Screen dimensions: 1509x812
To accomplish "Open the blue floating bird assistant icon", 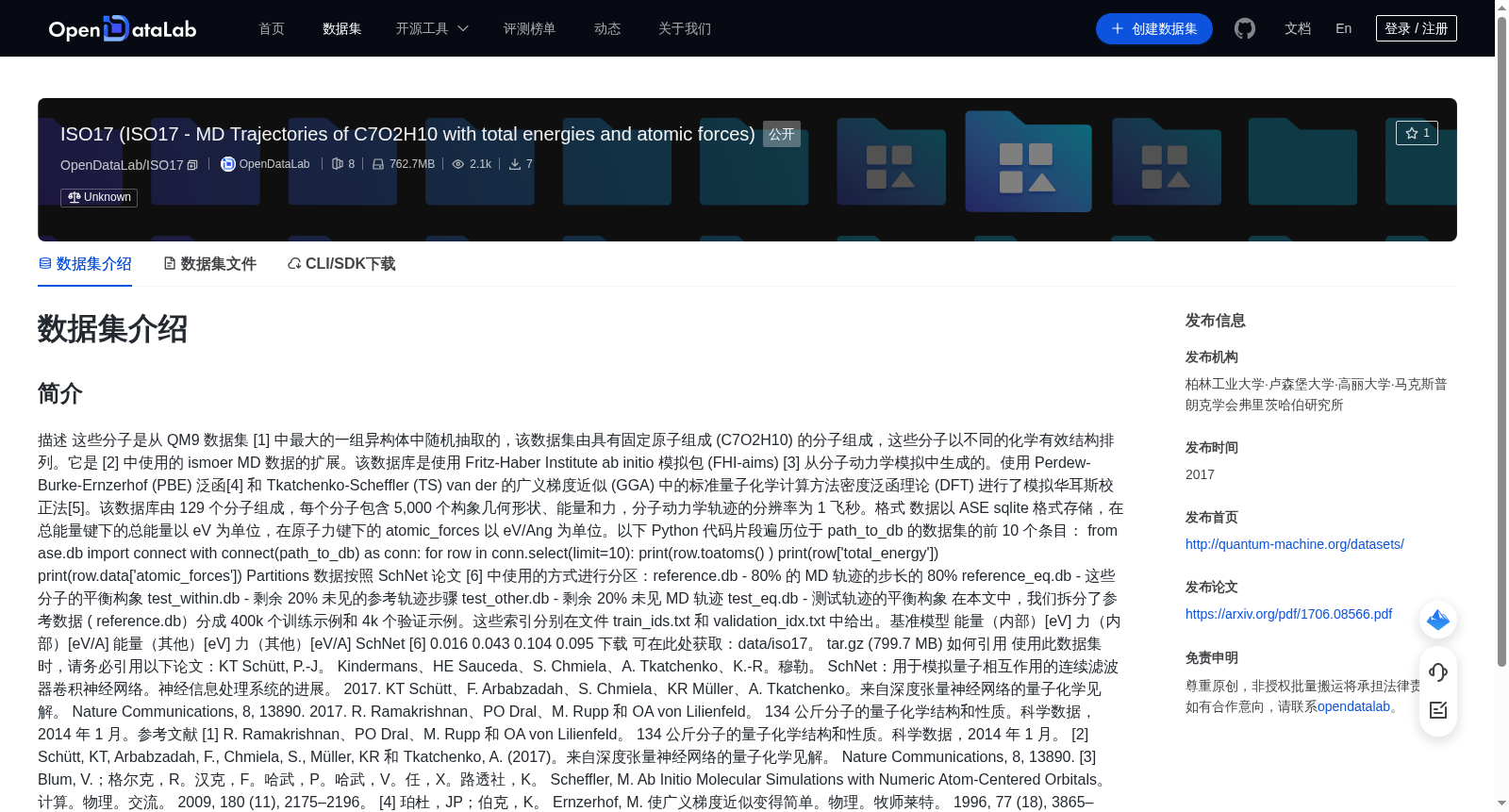I will click(x=1438, y=620).
